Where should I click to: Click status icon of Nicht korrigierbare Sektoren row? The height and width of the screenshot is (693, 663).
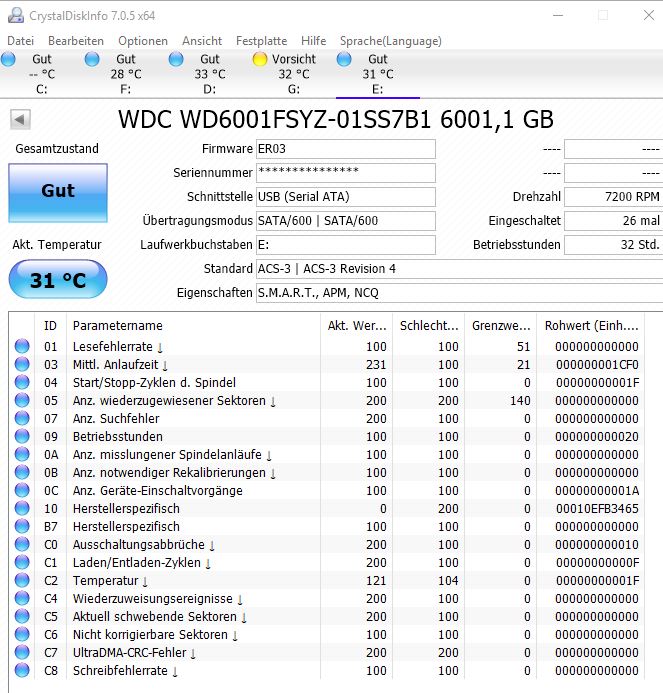coord(22,634)
